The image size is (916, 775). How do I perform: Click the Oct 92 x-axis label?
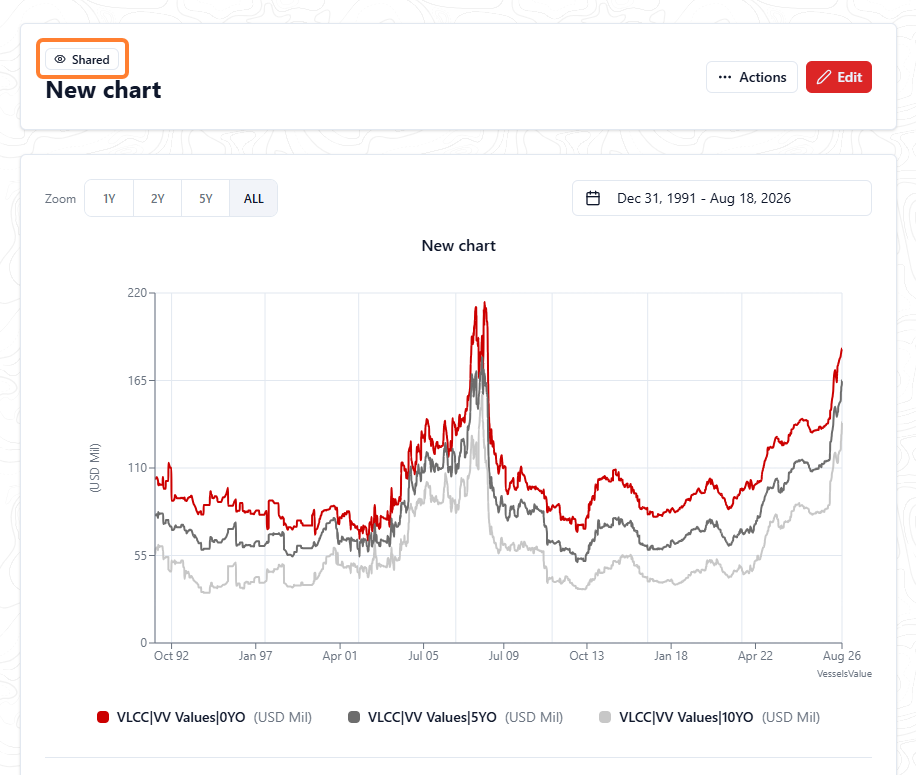[171, 656]
